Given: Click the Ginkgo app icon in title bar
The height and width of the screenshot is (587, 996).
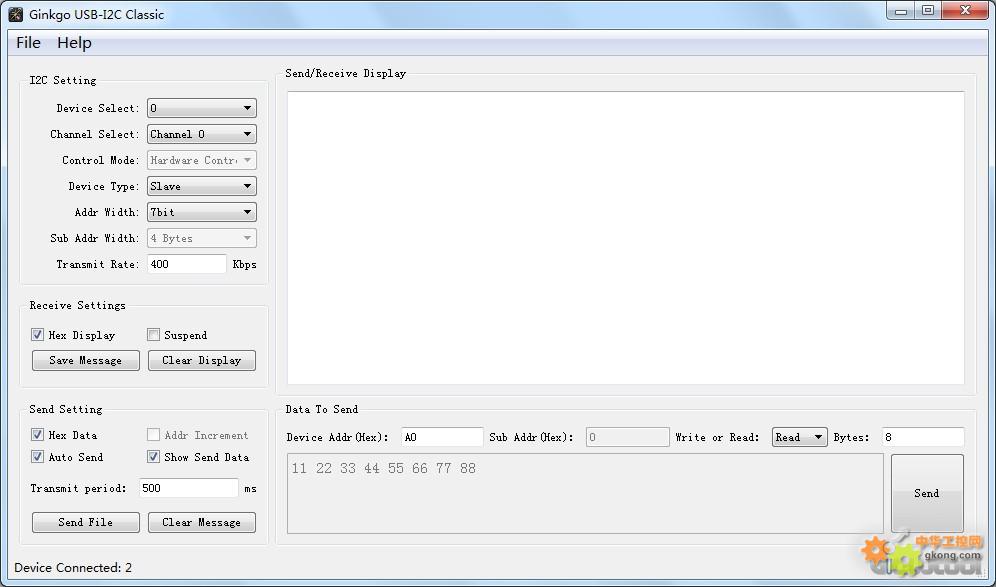Looking at the screenshot, I should coord(15,14).
